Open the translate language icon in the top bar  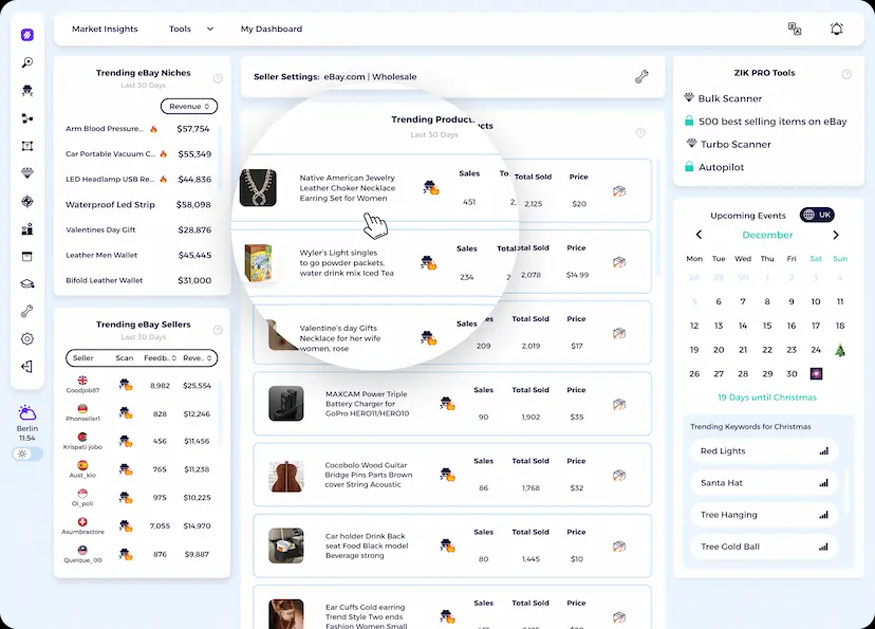(795, 29)
